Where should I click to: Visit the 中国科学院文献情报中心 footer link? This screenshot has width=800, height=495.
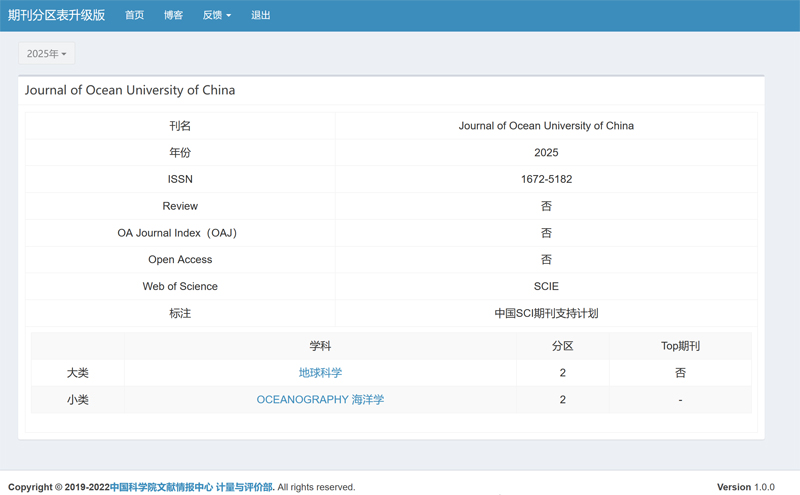161,487
